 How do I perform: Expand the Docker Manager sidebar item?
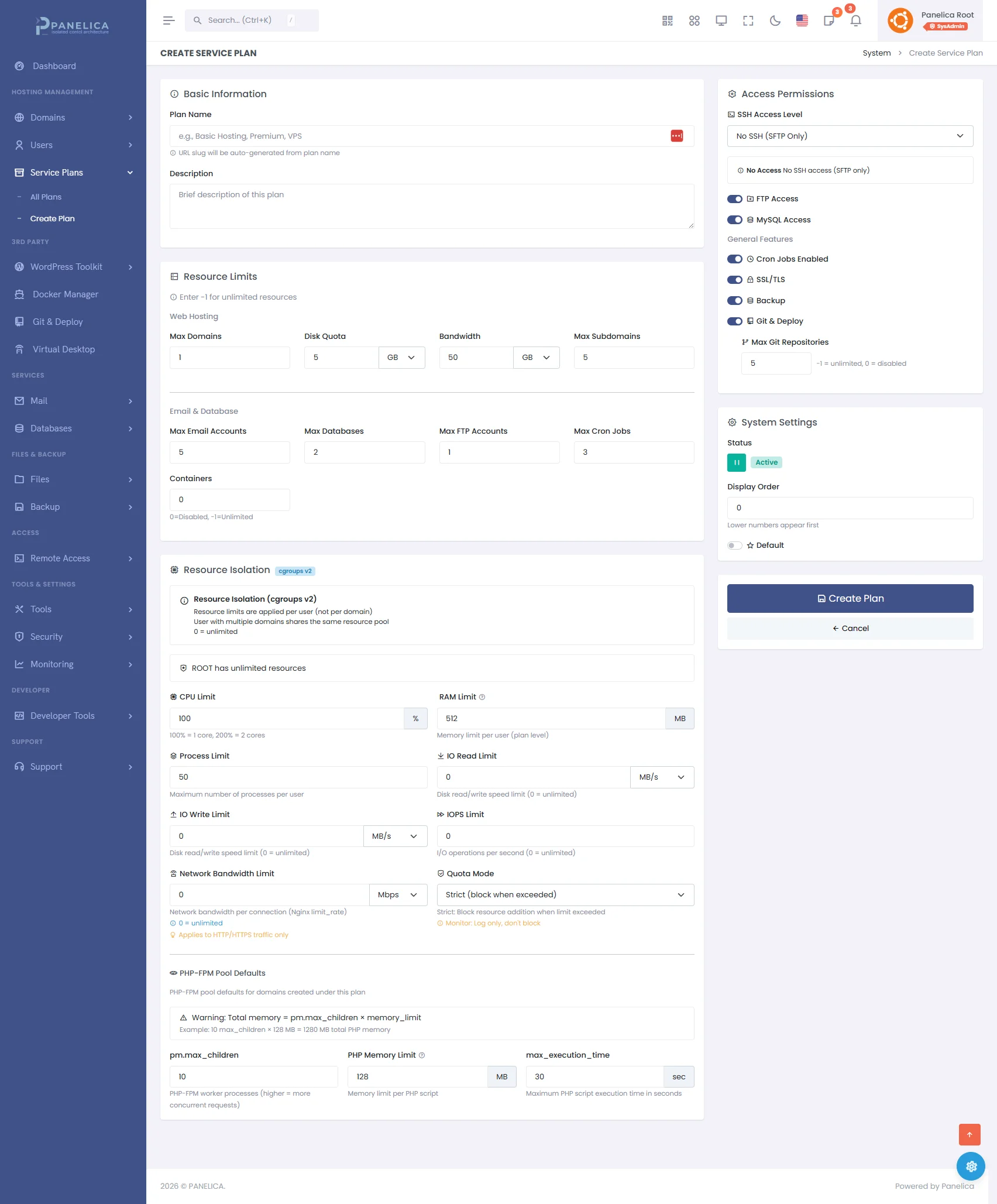pos(65,294)
